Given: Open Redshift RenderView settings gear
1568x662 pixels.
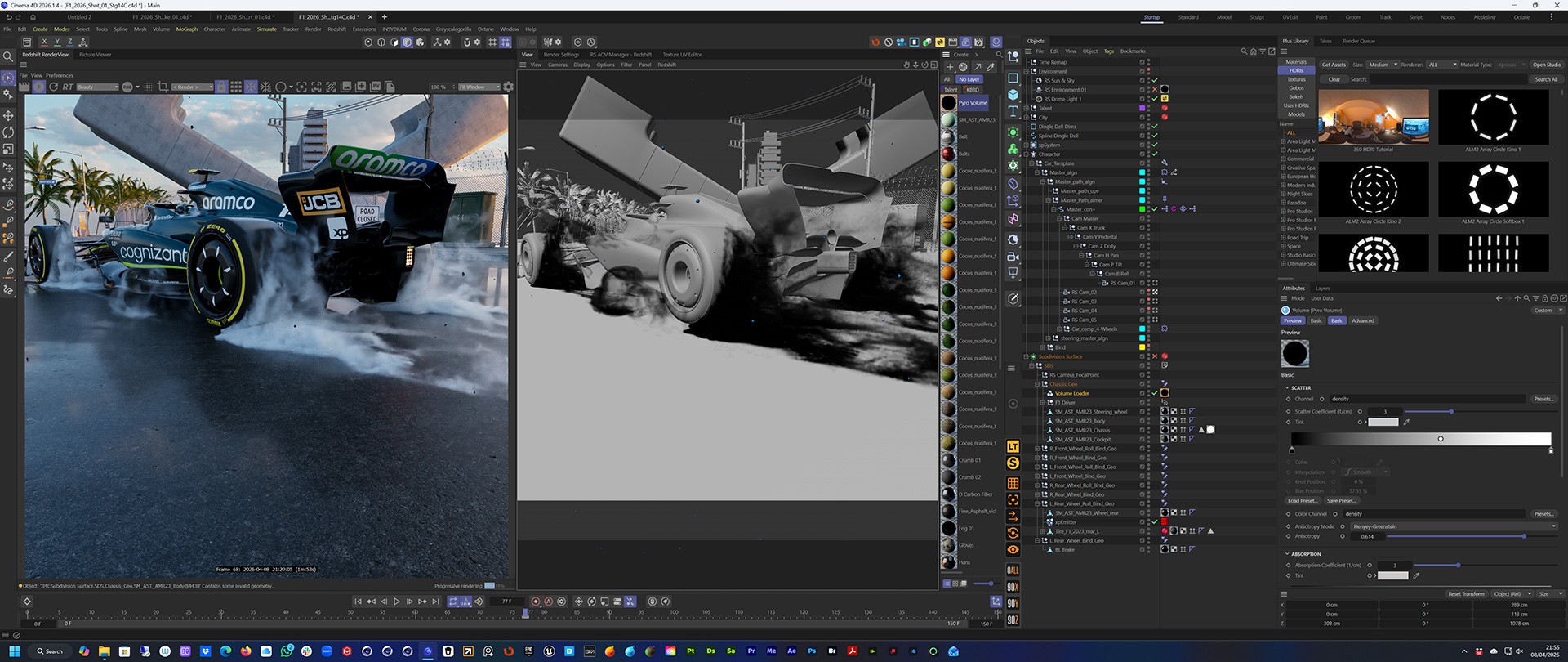Looking at the screenshot, I should pos(508,87).
